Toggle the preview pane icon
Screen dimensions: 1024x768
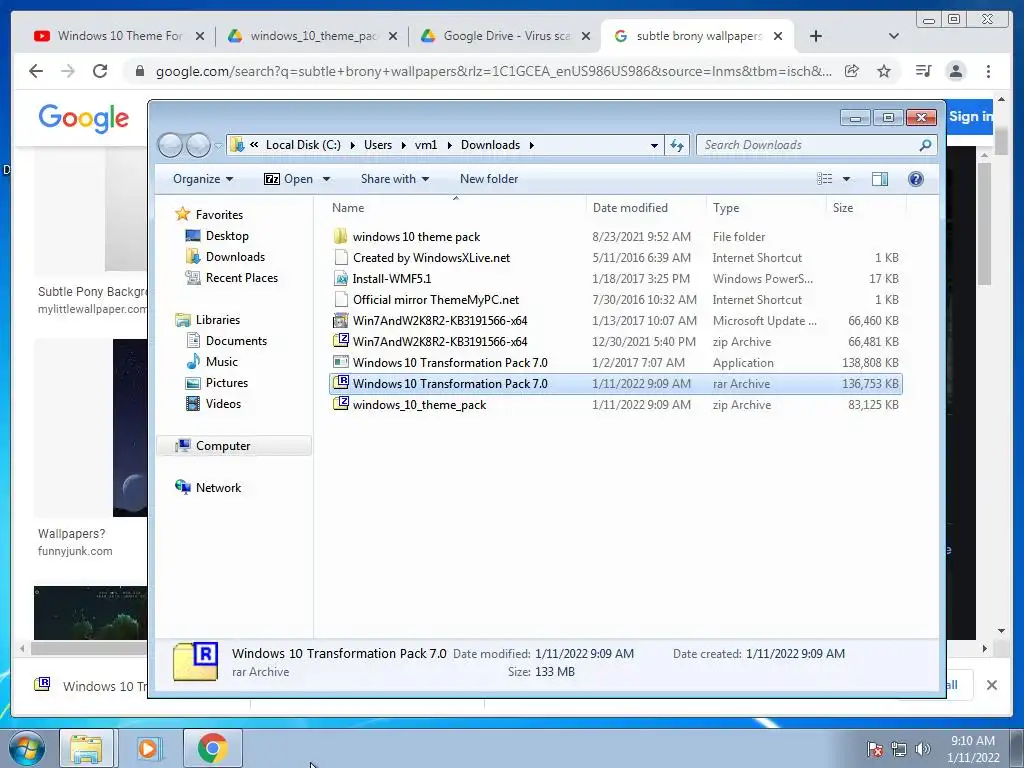pos(880,179)
